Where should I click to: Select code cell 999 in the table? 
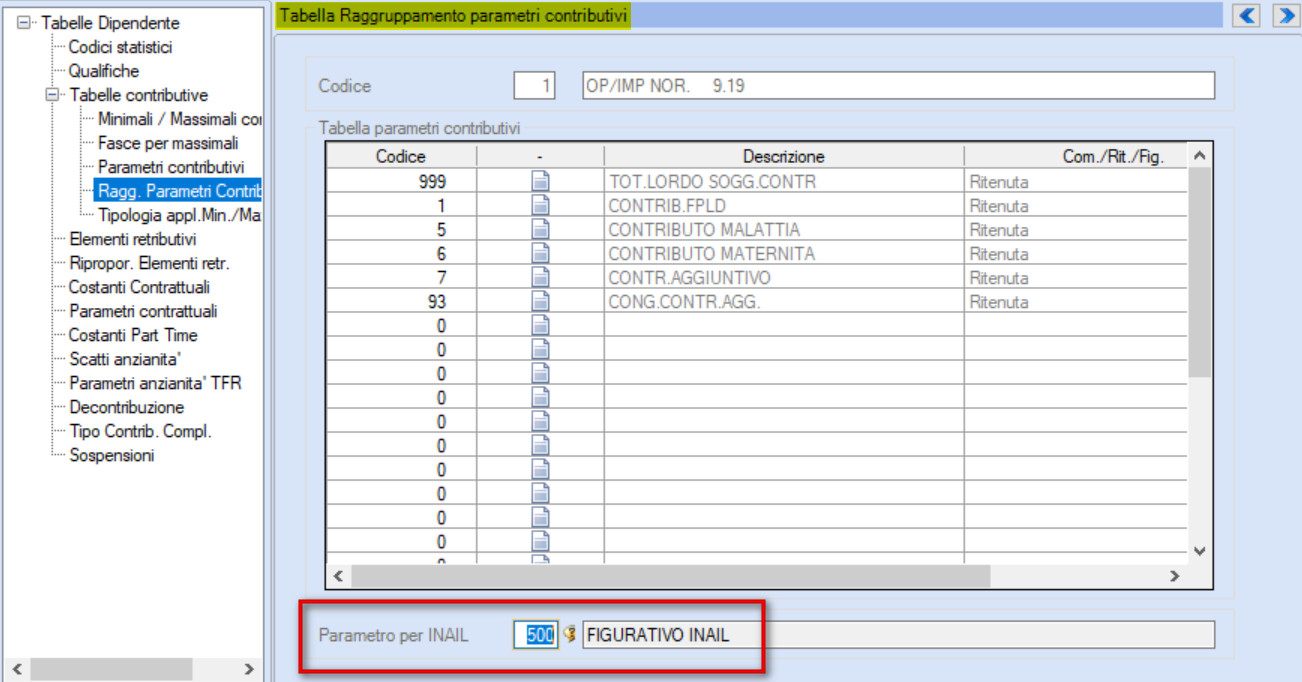click(401, 182)
